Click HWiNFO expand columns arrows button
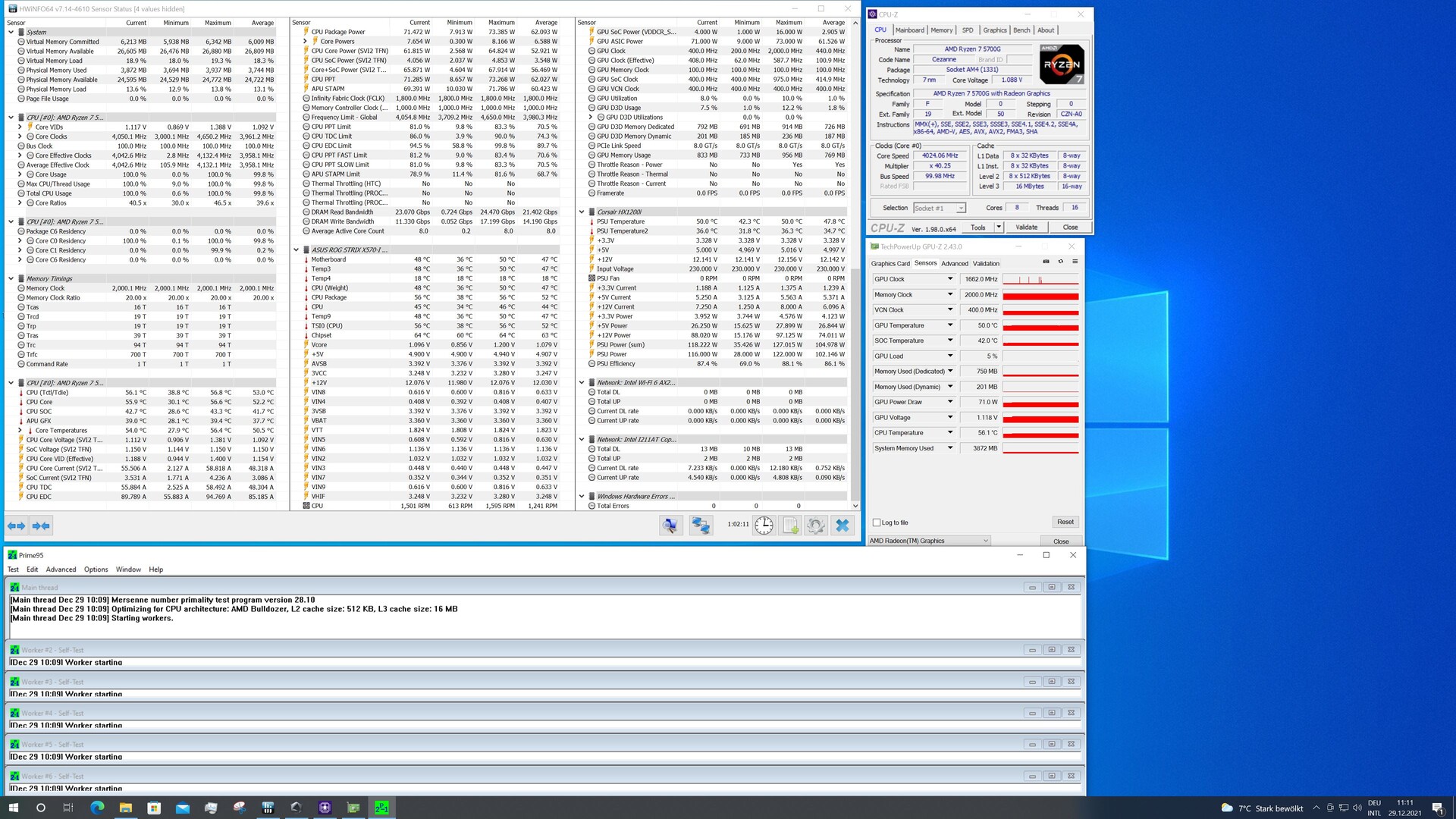The image size is (1456, 819). (x=16, y=526)
